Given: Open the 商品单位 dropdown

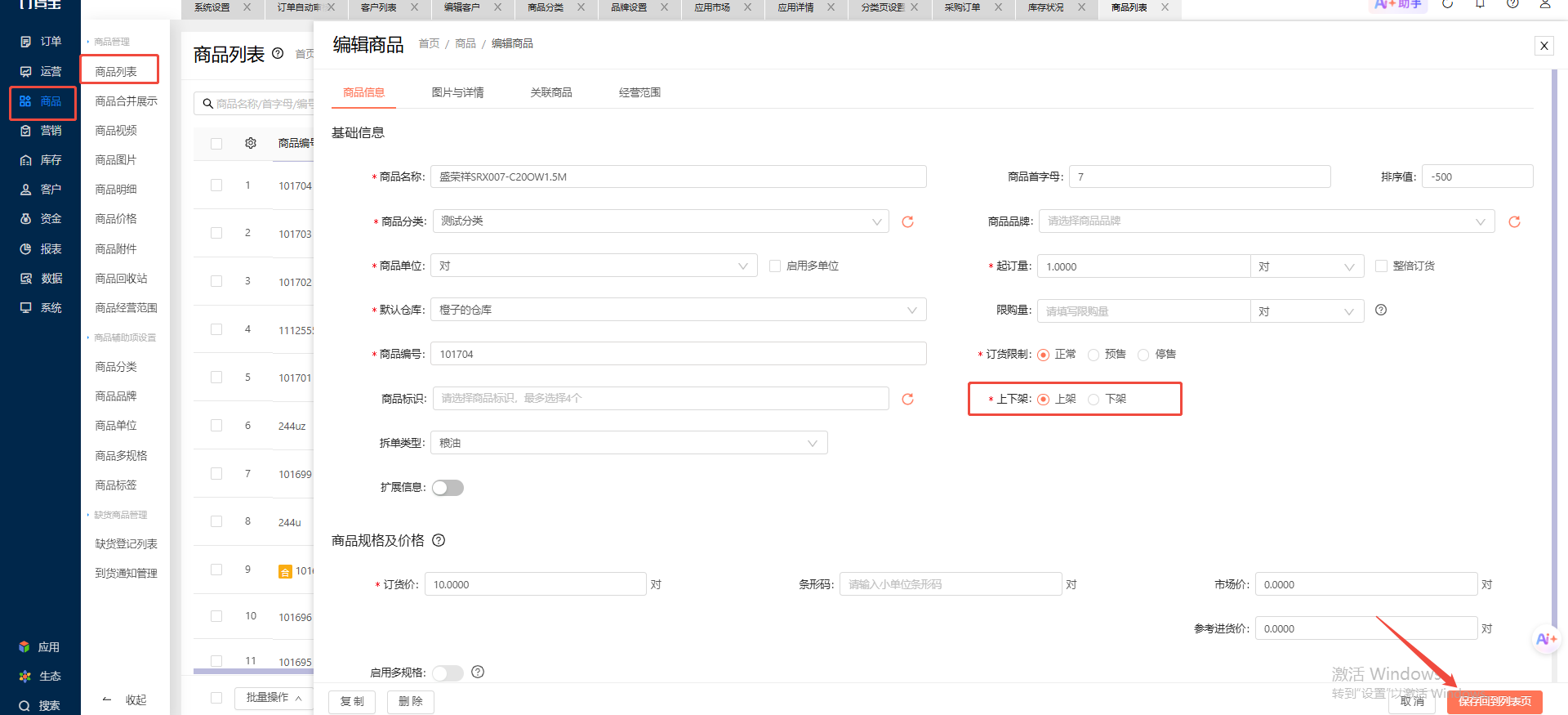Looking at the screenshot, I should [595, 266].
